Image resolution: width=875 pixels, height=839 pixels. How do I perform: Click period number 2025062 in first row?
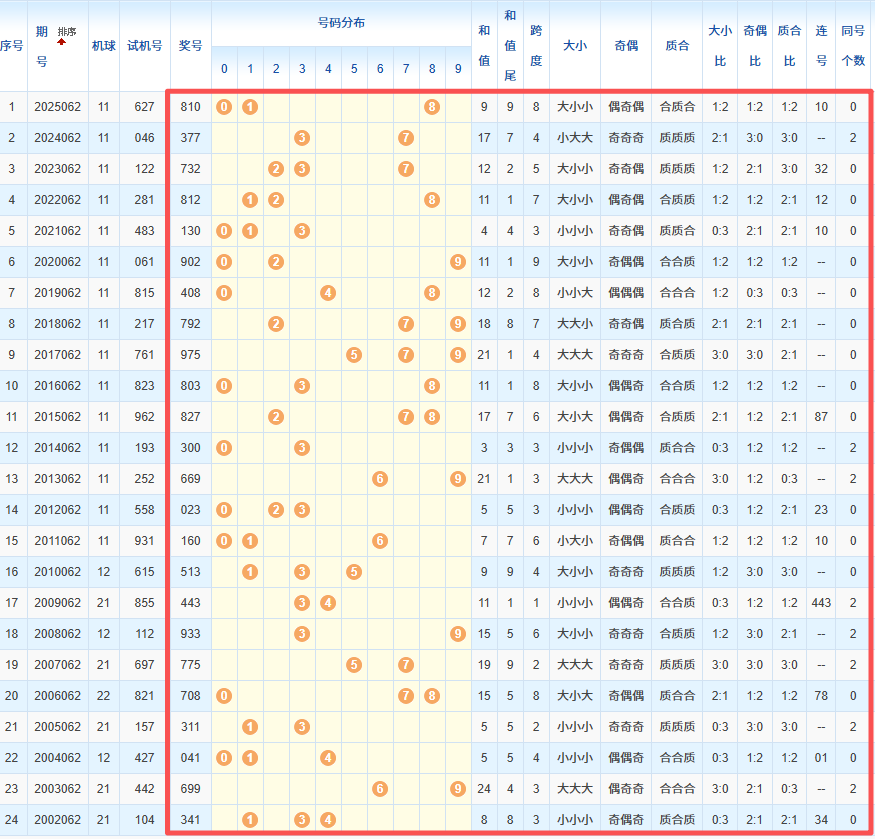pos(57,107)
